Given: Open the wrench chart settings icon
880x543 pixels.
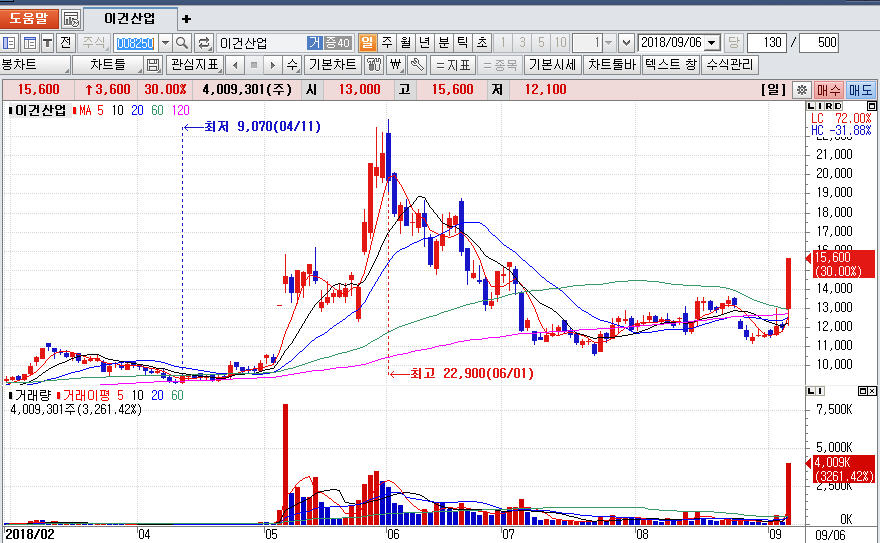Looking at the screenshot, I should [417, 65].
